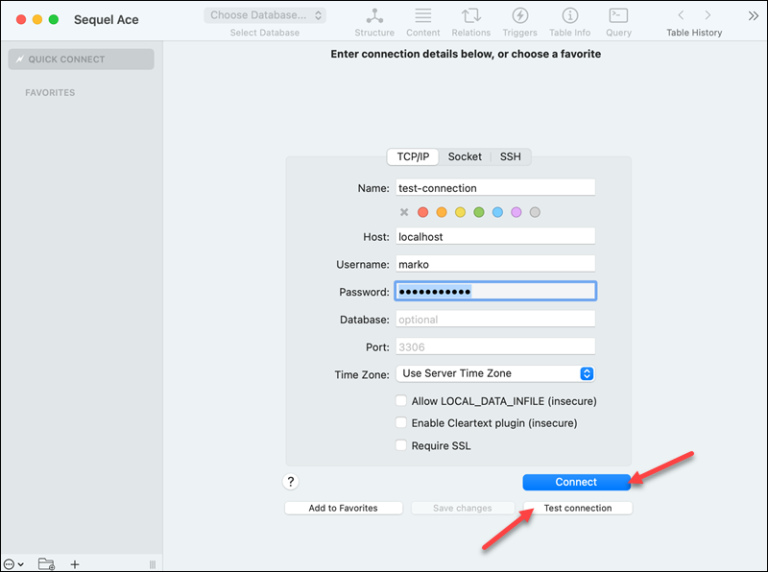Select the Relations toolbar icon
This screenshot has height=572, width=768.
point(470,17)
